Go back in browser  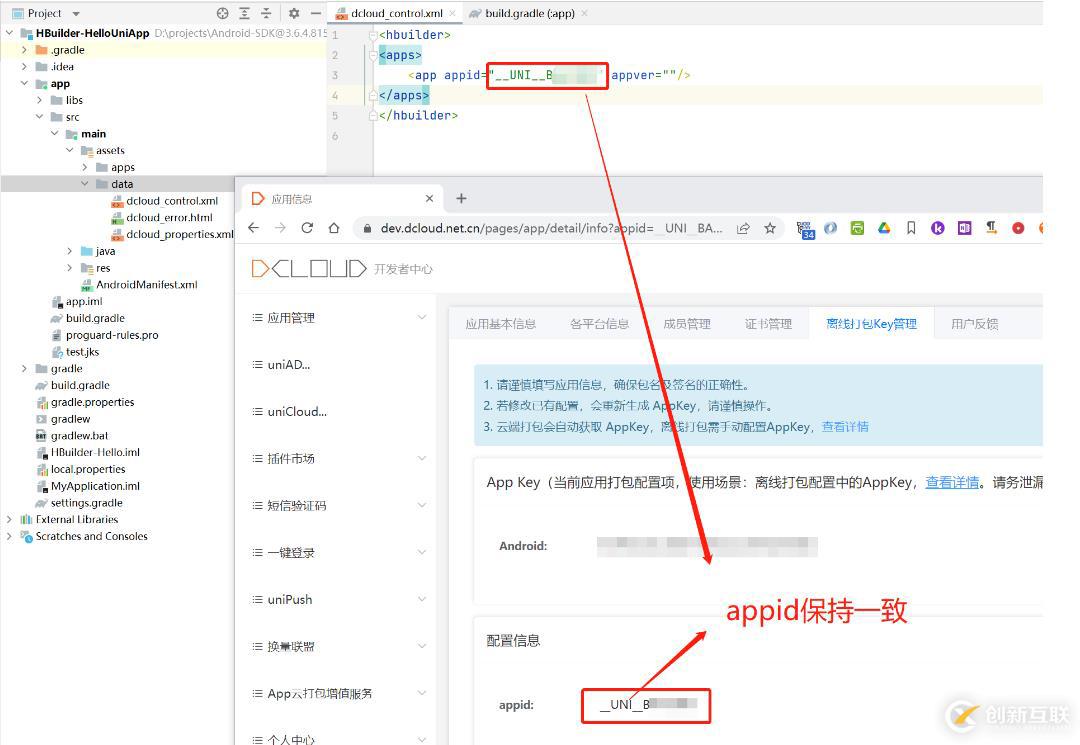click(x=253, y=228)
